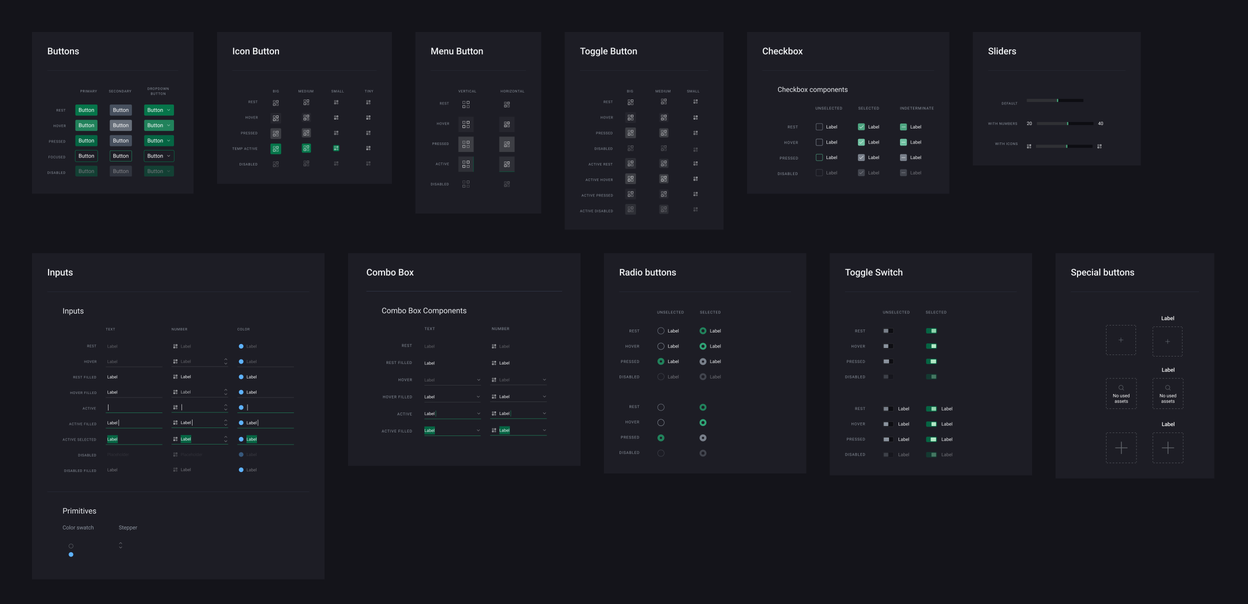Click the big rest icon button in the Icon Button panel
Image resolution: width=1248 pixels, height=604 pixels.
[x=276, y=102]
